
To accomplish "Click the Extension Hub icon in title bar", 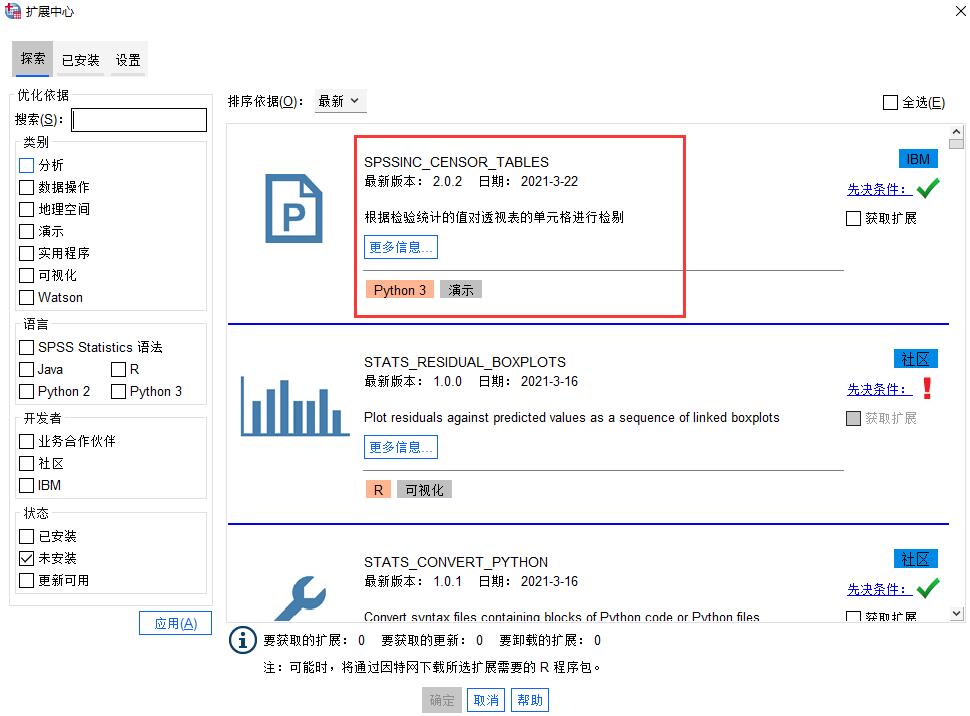I will coord(13,12).
